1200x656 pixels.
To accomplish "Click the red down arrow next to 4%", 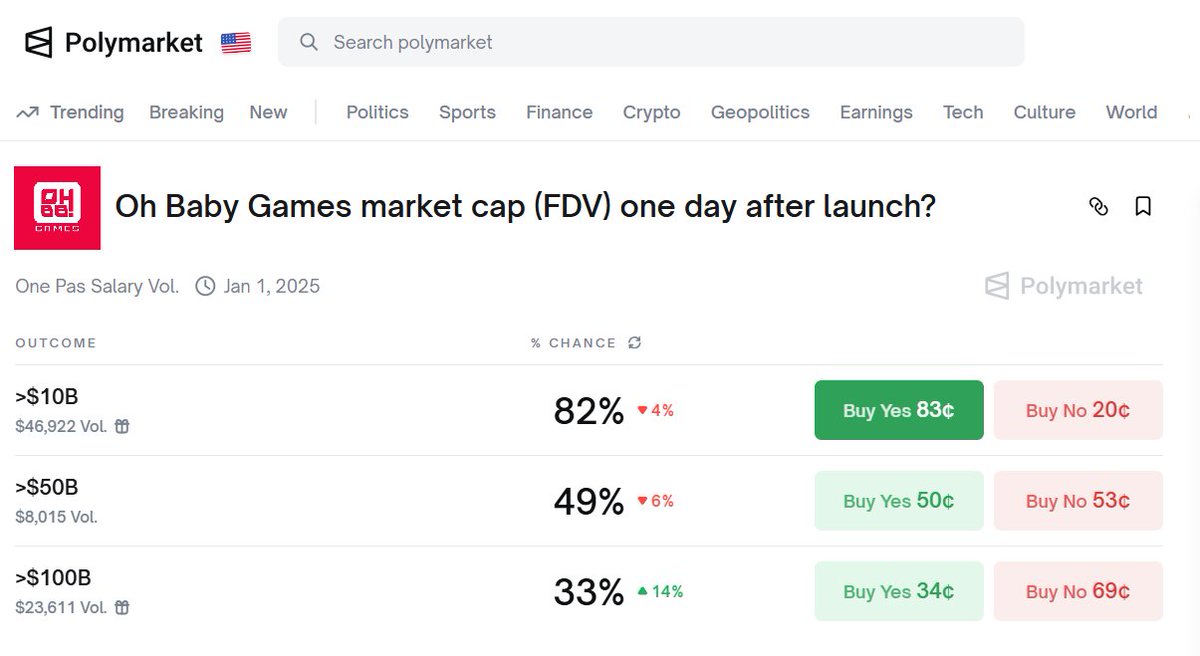I will coord(643,410).
